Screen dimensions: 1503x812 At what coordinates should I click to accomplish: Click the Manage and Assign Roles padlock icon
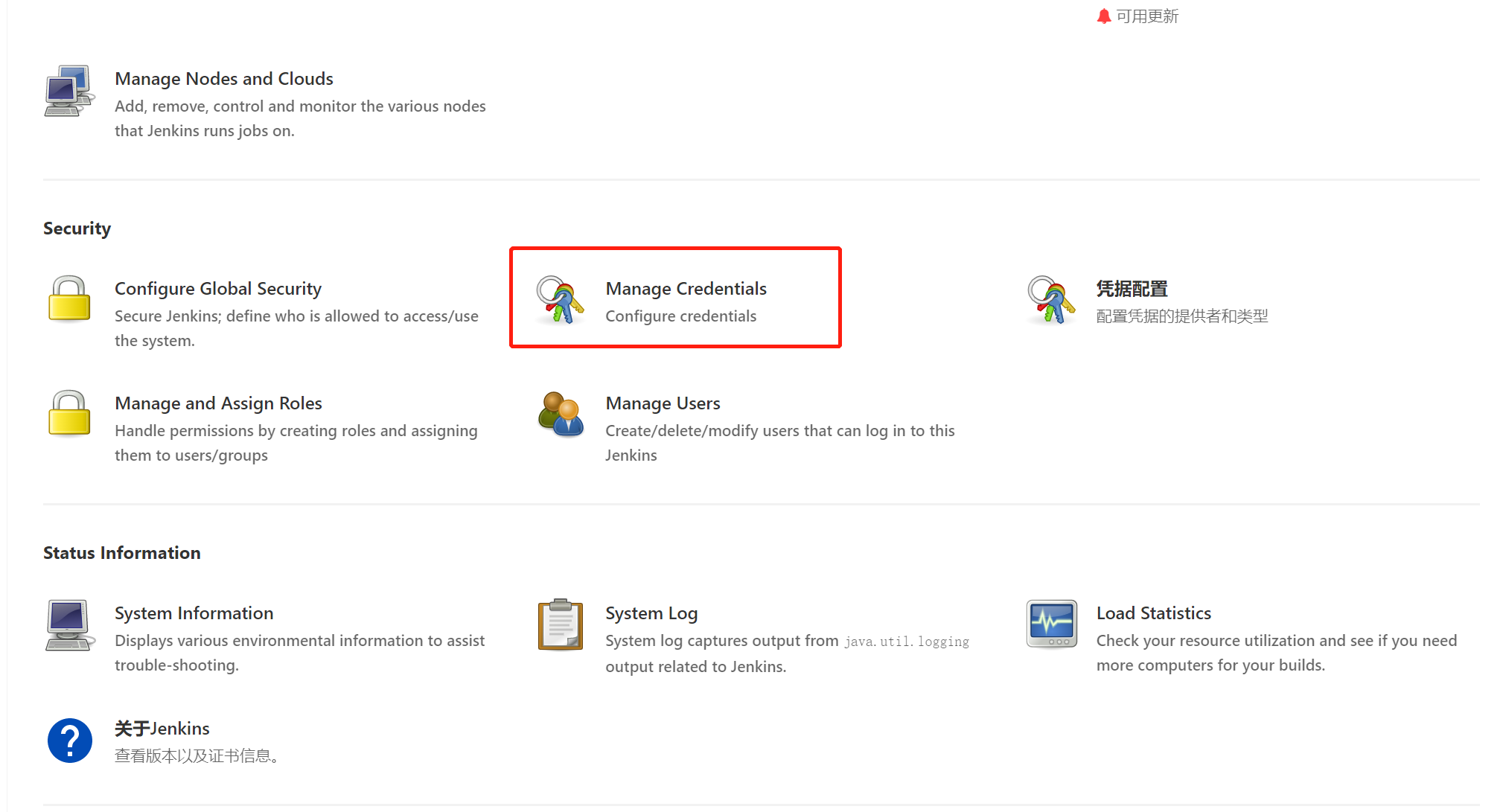point(69,413)
